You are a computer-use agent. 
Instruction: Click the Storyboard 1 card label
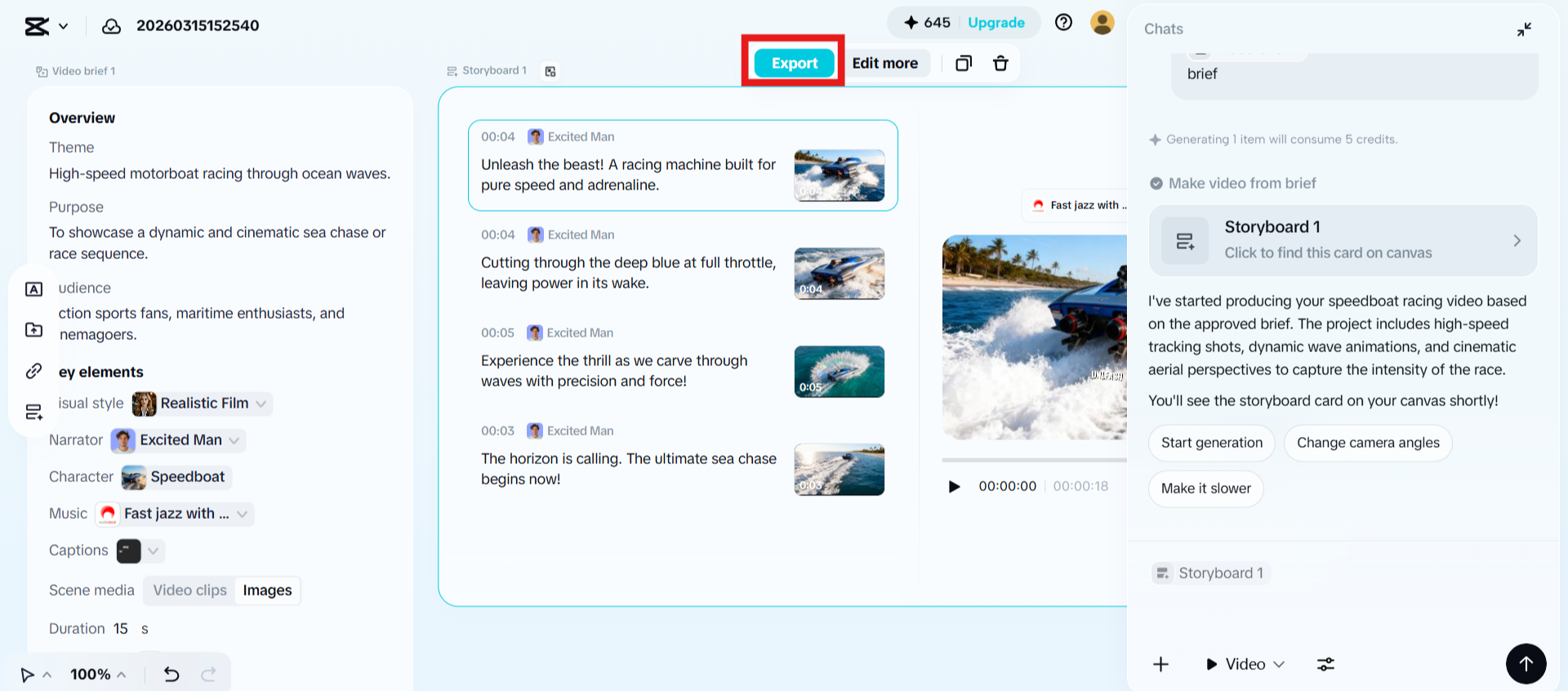(487, 71)
